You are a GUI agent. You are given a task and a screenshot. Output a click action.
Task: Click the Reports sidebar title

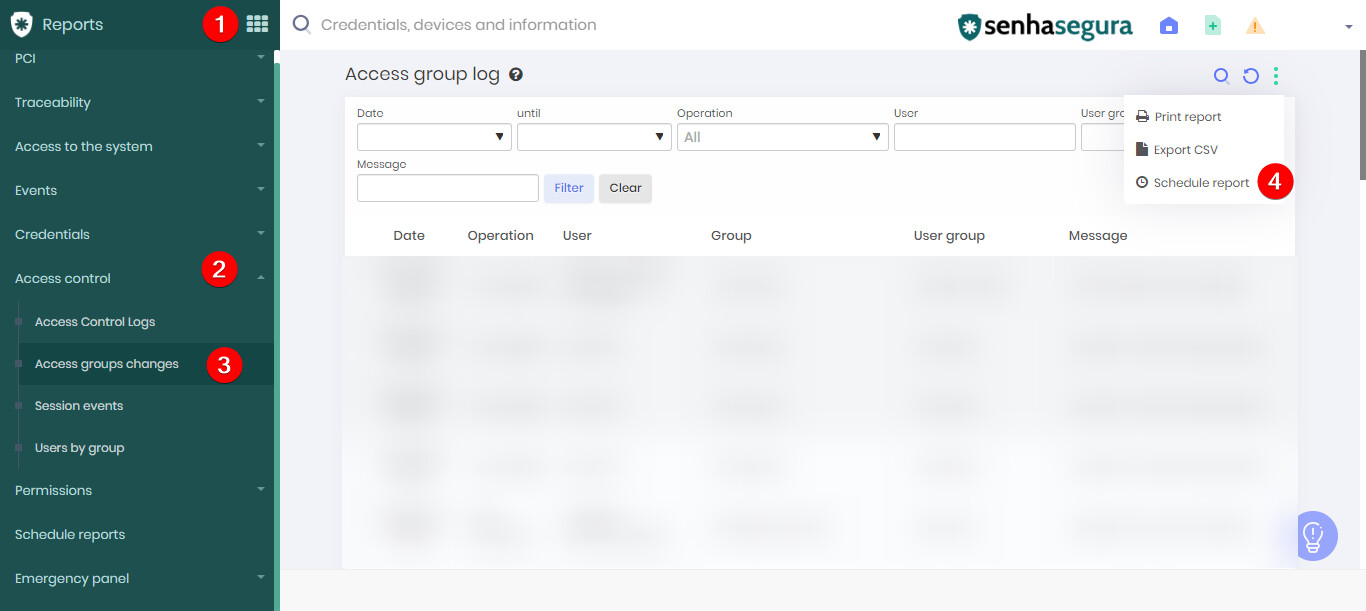[x=73, y=24]
